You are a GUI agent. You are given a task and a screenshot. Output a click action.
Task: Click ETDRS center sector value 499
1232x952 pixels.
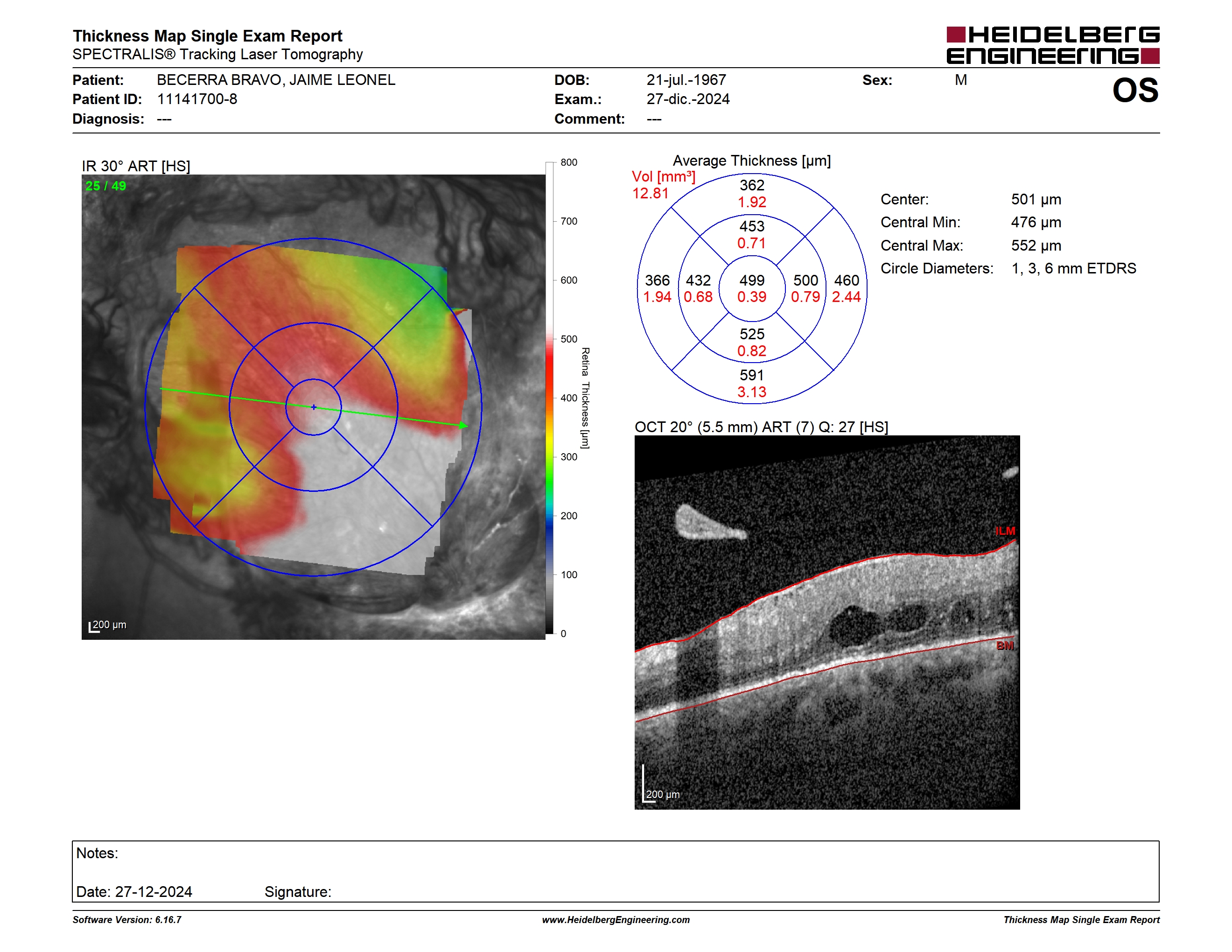coord(752,280)
